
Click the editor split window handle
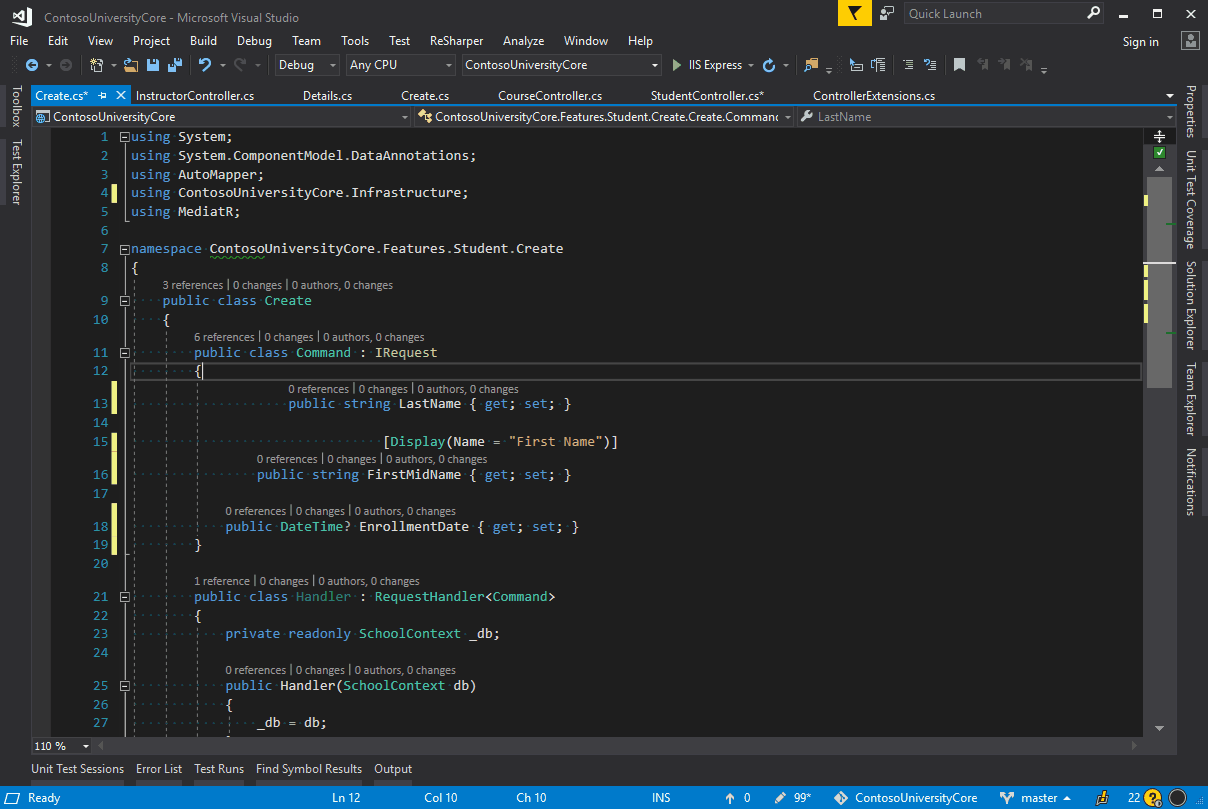(1159, 136)
